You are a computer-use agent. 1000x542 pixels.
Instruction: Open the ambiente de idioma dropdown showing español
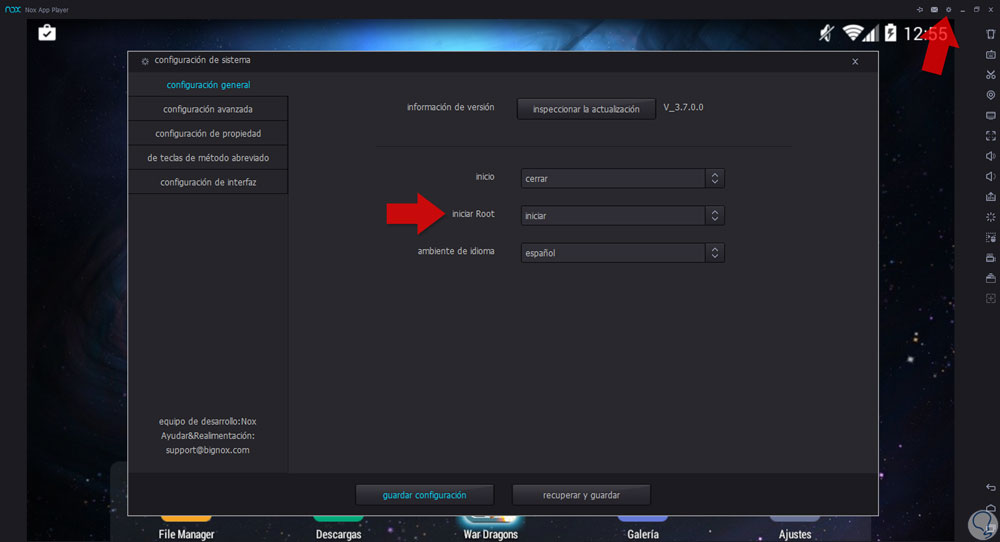tap(622, 253)
